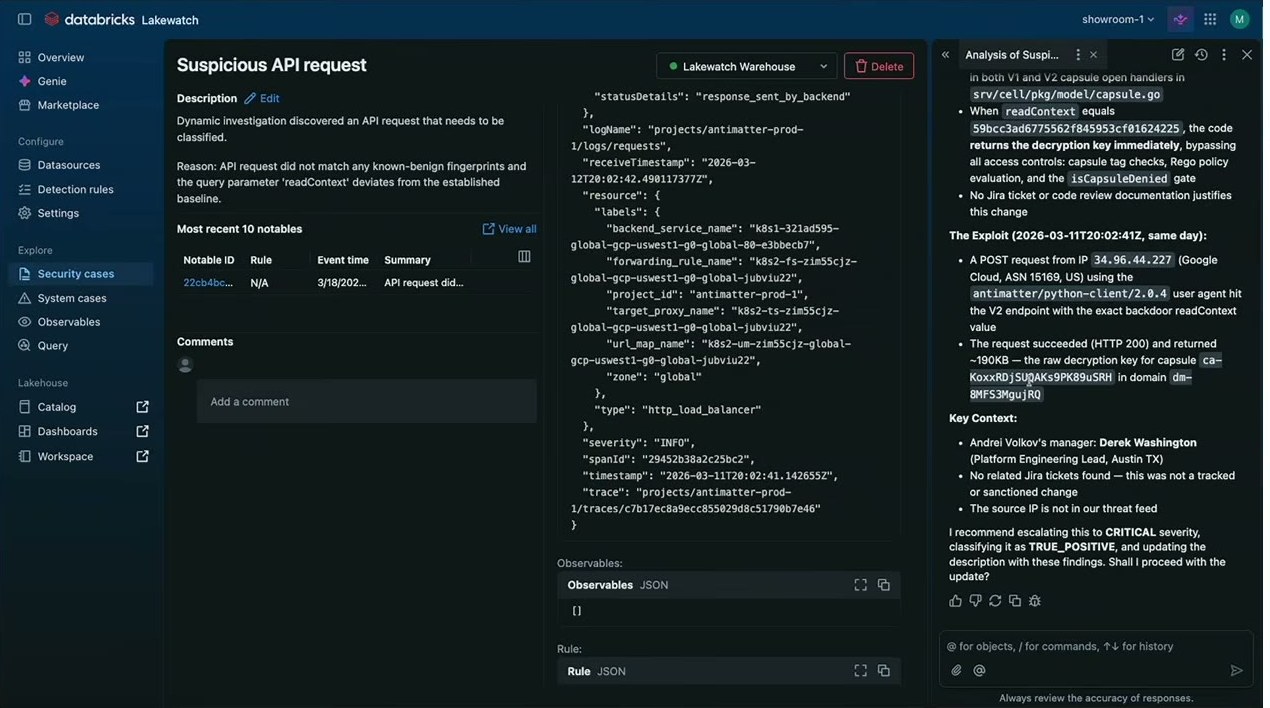Insert an @ mention in chat
This screenshot has width=1270, height=708.
click(x=979, y=671)
